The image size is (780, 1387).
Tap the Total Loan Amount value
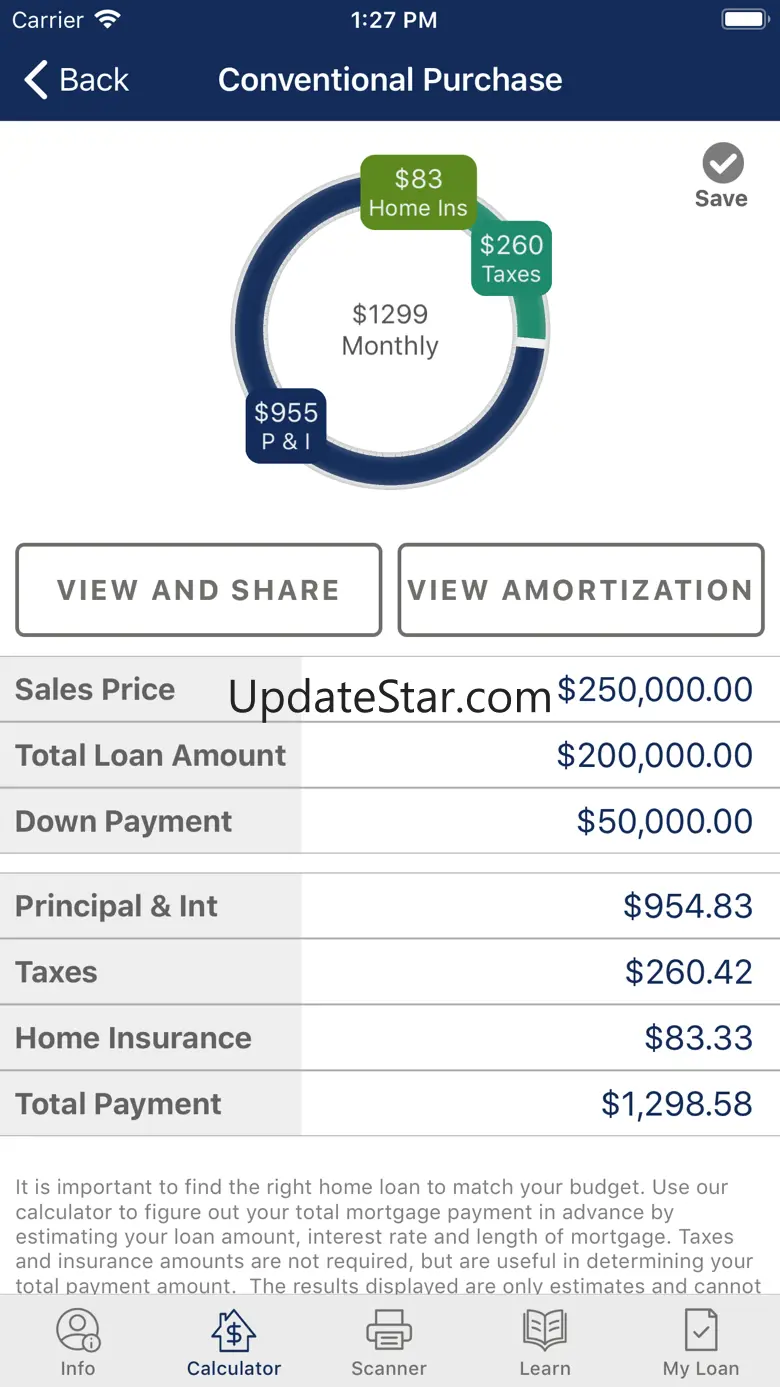[x=654, y=755]
